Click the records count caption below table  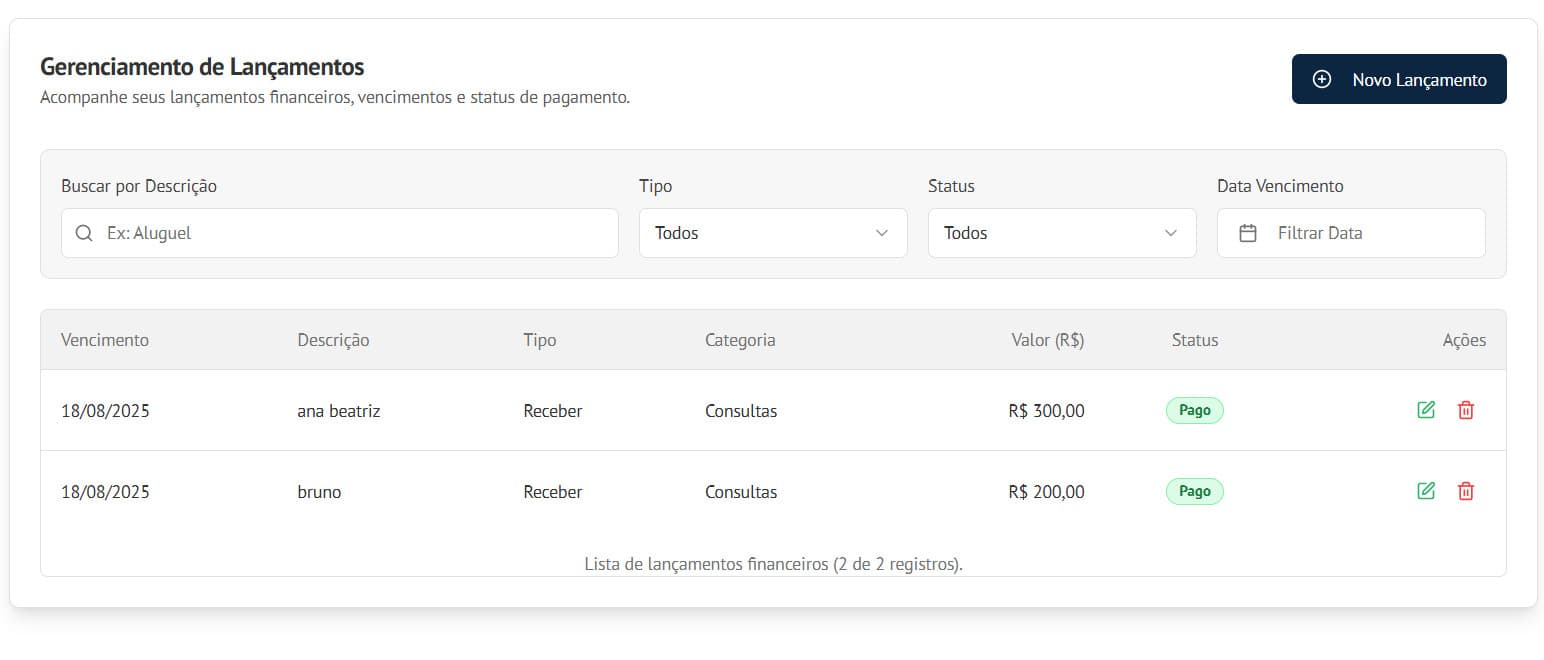[773, 564]
